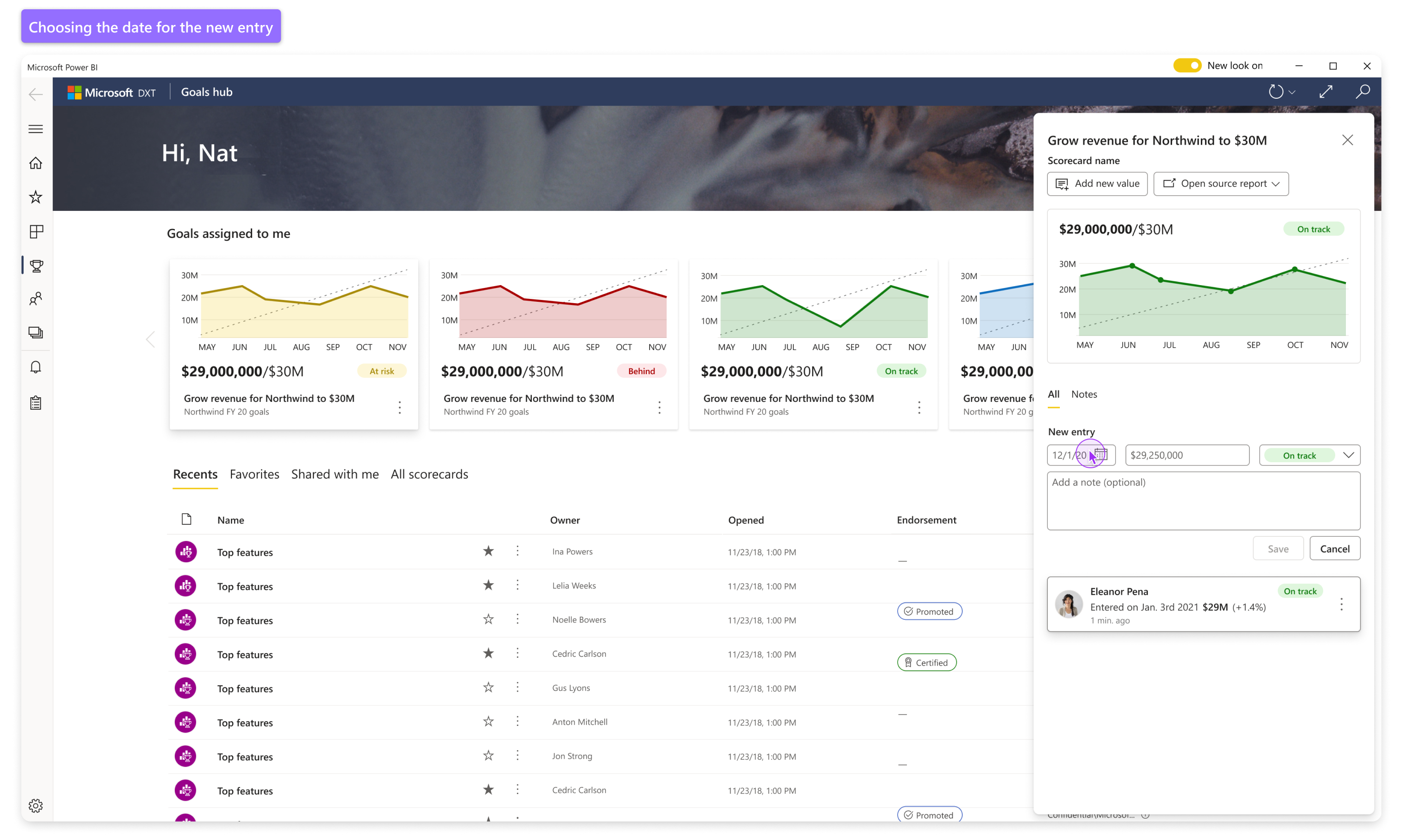Expand the refresh options chevron in header
Screen dimensions: 1402x840
pyautogui.click(x=1292, y=92)
